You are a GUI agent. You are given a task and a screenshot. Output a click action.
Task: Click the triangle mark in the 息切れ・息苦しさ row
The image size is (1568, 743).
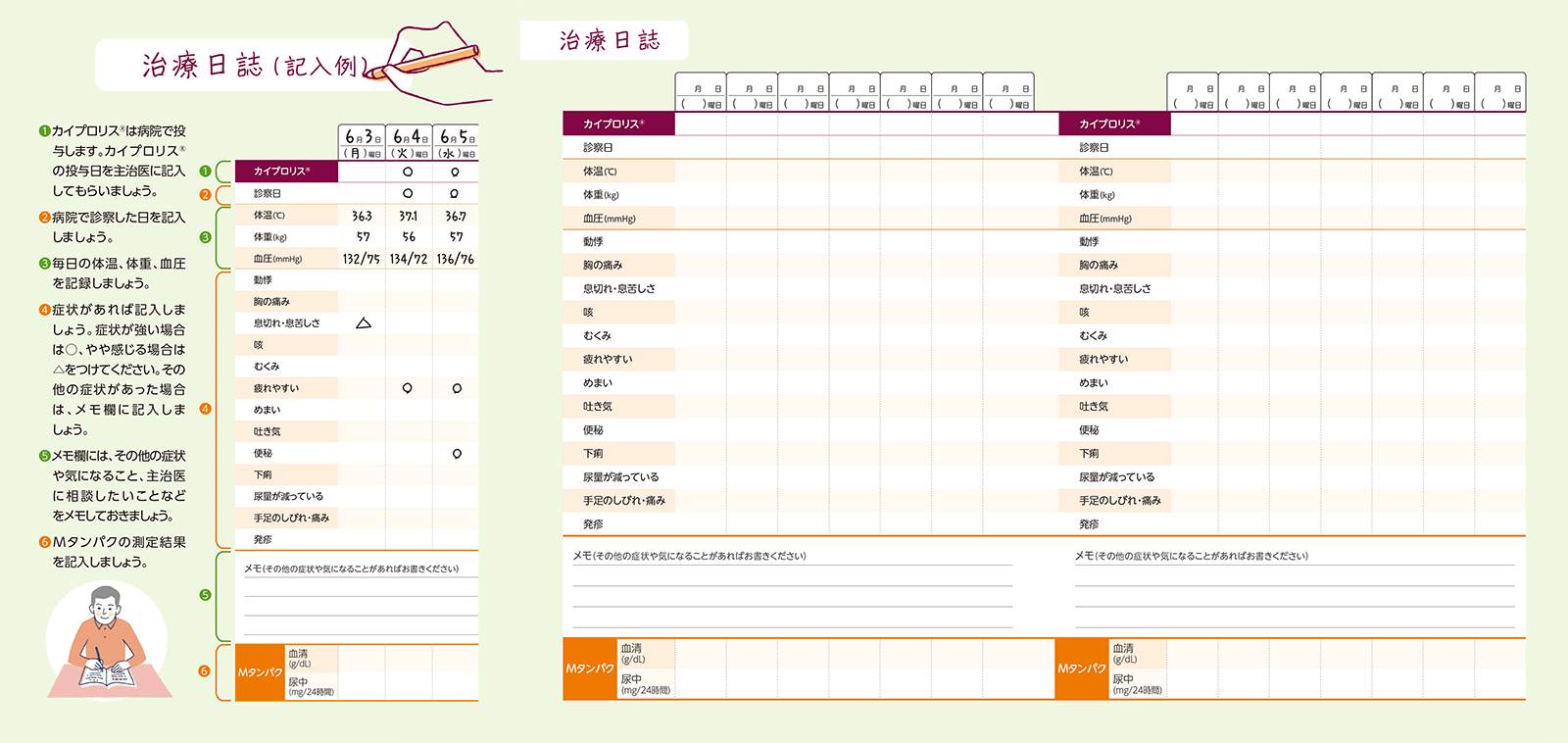pos(364,322)
